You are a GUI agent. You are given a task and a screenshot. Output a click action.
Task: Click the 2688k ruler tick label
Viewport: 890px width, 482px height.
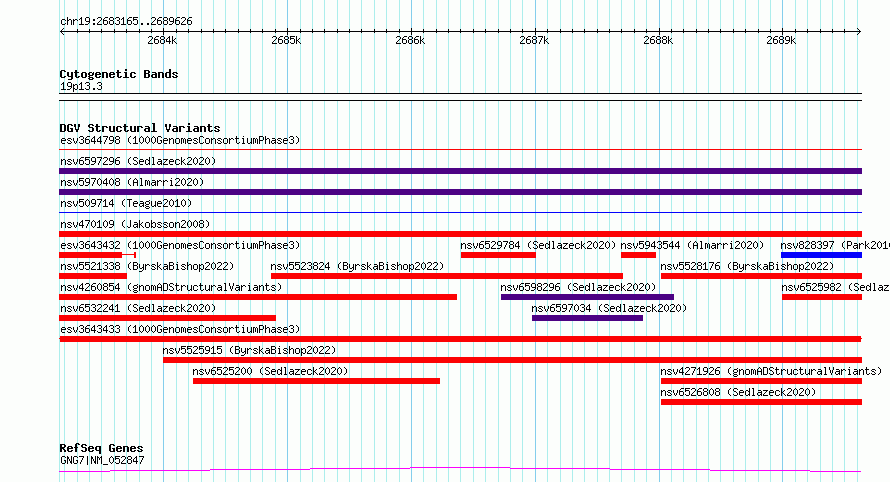coord(658,40)
